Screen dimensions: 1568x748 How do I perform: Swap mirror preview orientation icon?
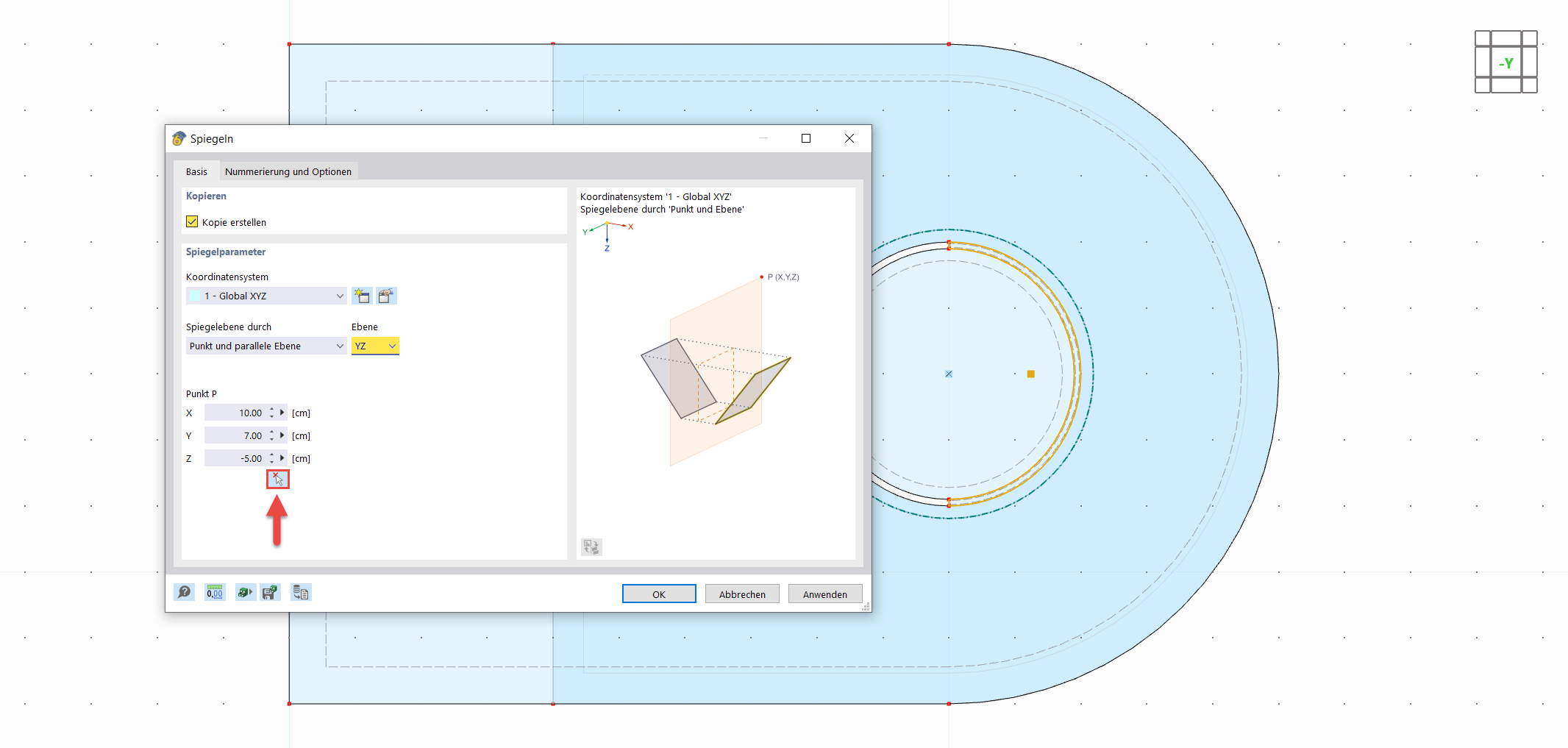point(591,546)
